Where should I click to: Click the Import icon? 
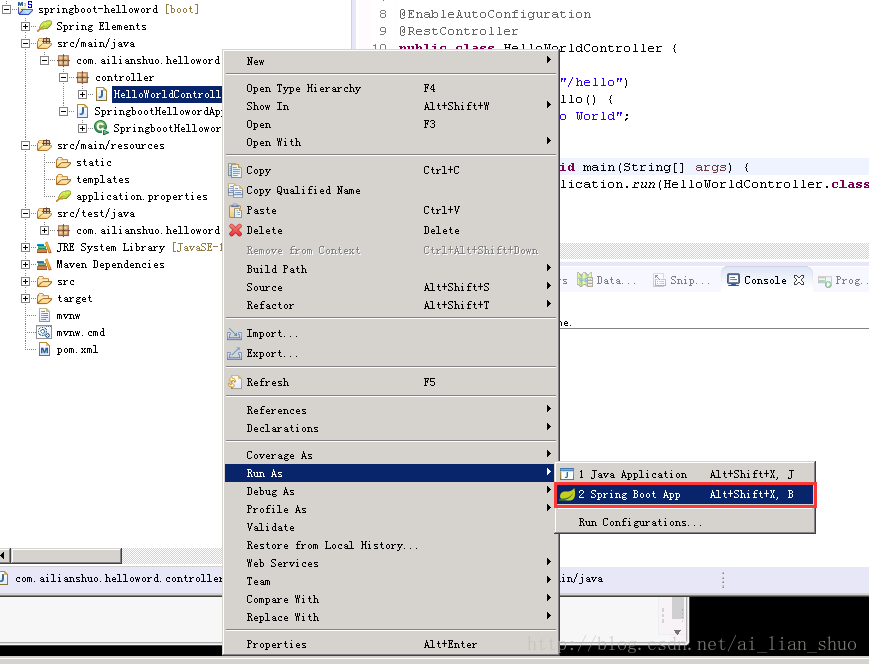point(235,334)
